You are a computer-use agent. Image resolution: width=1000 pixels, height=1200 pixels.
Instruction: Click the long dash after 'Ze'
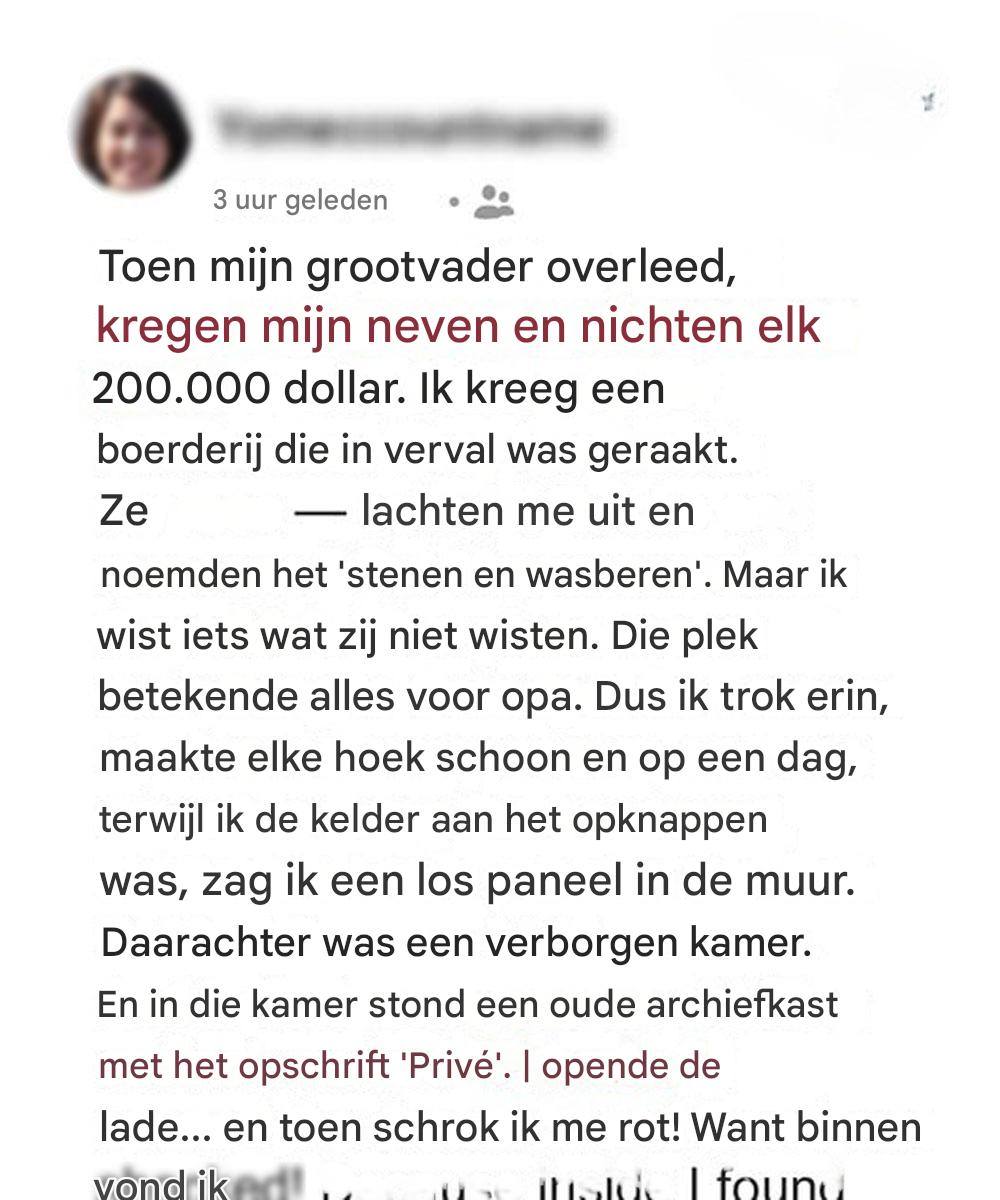321,512
